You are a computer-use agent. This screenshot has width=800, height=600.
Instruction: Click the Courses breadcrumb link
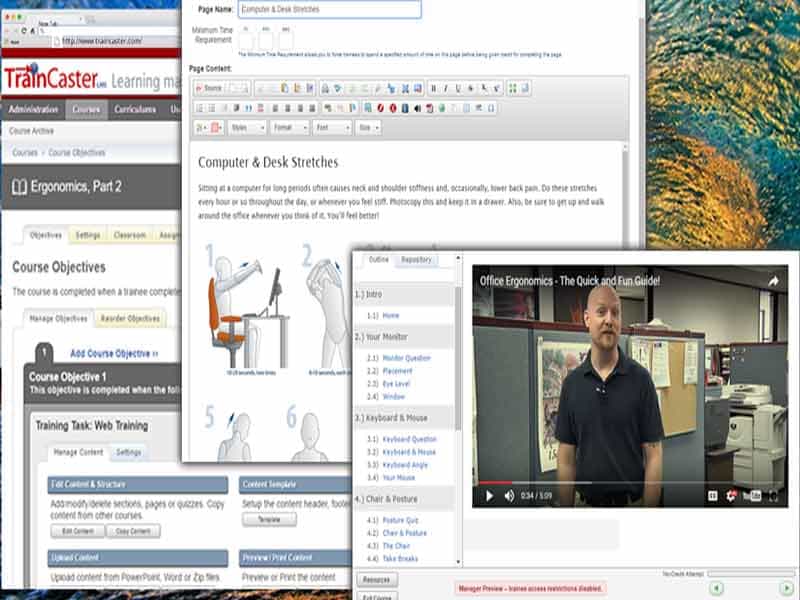coord(25,153)
